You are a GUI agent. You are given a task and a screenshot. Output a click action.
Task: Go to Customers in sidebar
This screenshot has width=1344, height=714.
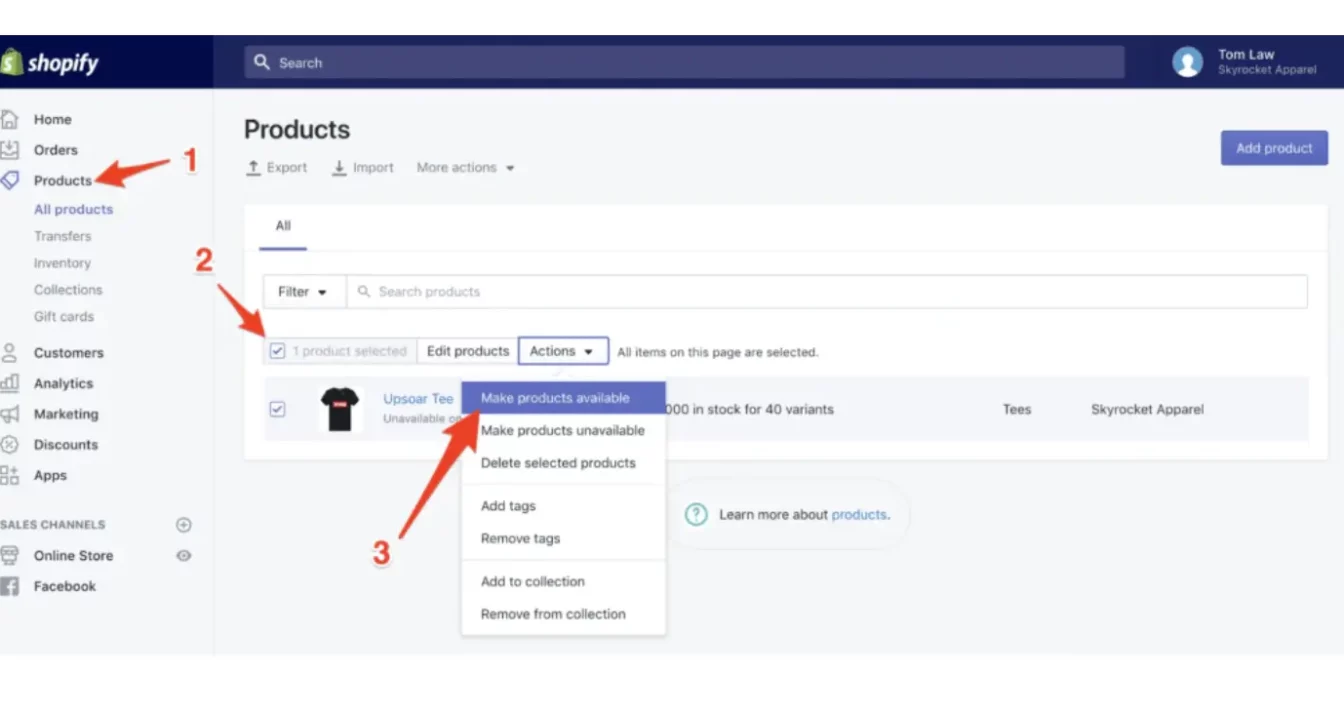click(x=69, y=353)
